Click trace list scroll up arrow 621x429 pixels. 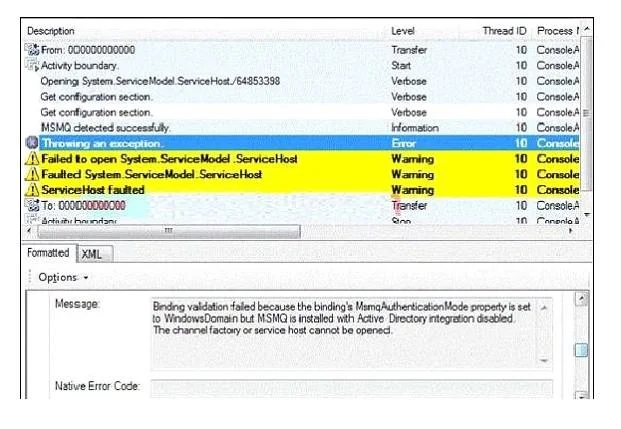pos(587,29)
